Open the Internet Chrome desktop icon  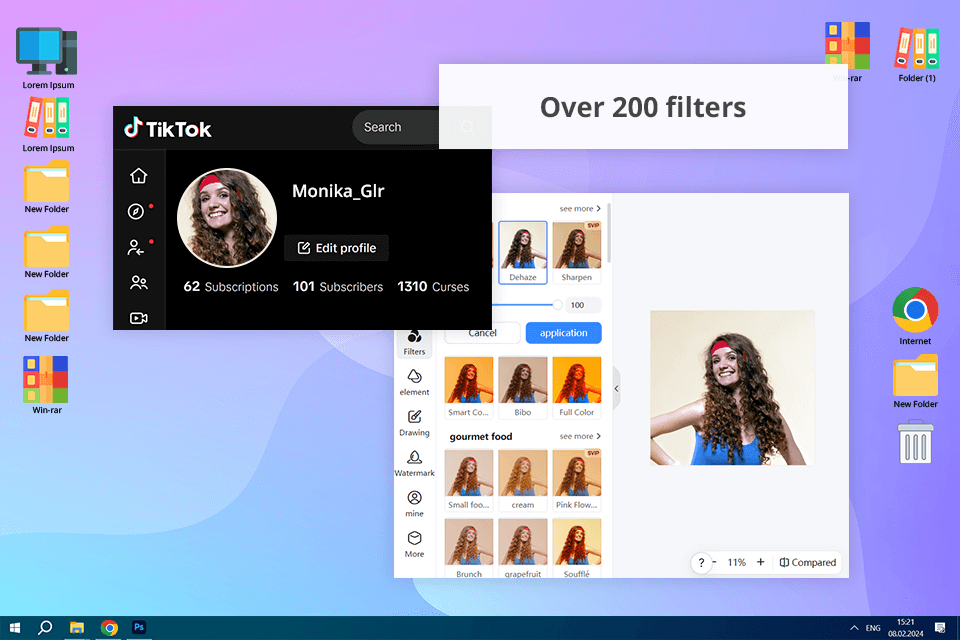pyautogui.click(x=915, y=316)
